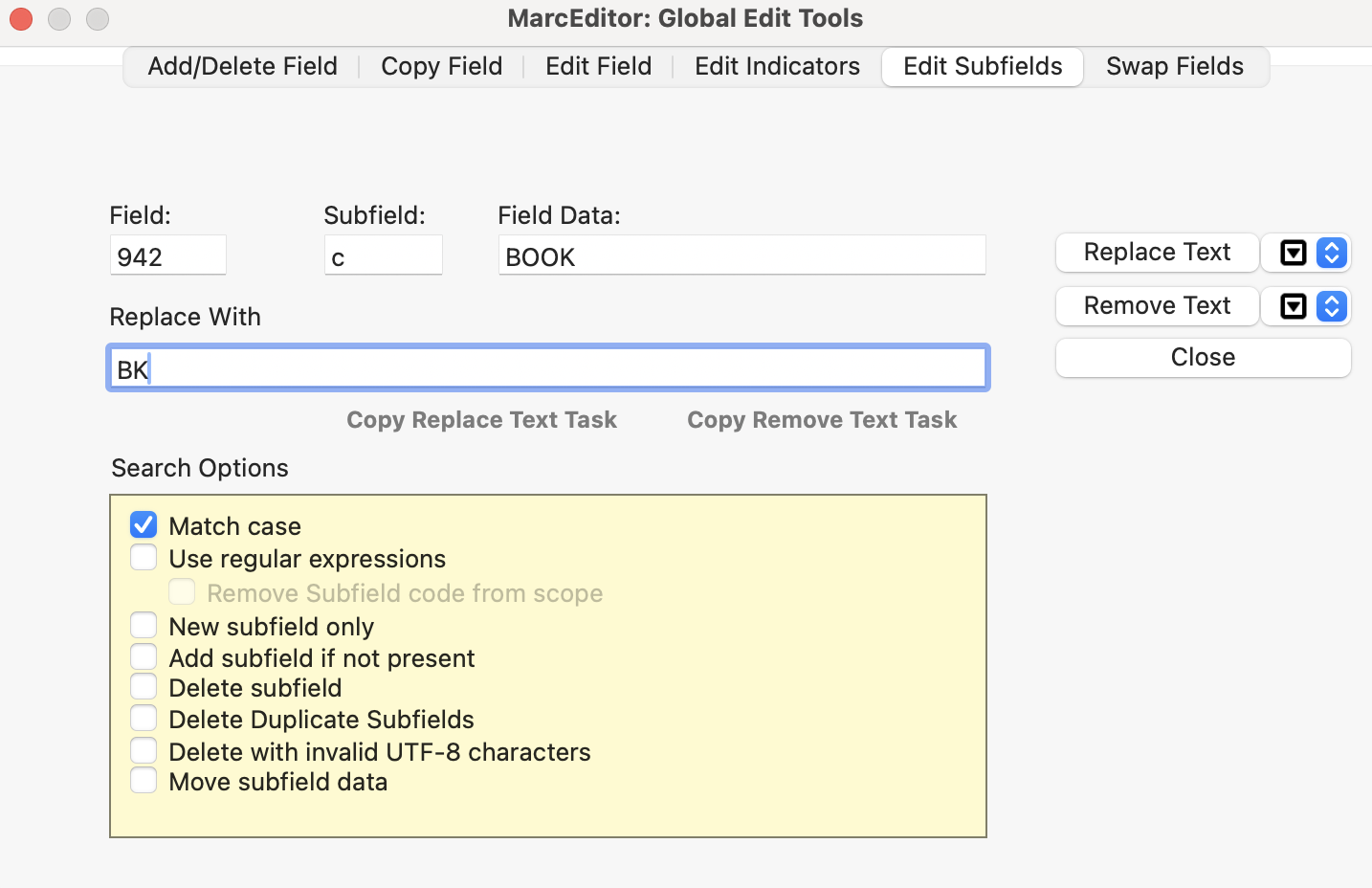Switch to the Add/Delete Field tab
This screenshot has height=888, width=1372.
pyautogui.click(x=242, y=66)
